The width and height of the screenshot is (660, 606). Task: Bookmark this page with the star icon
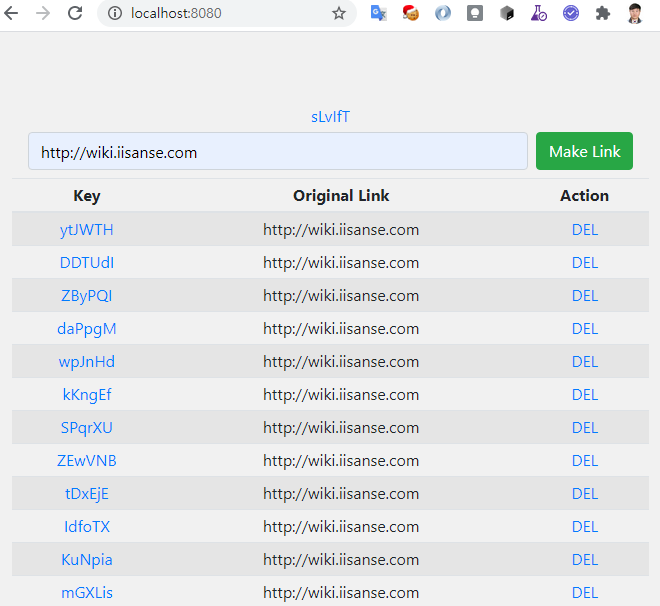pyautogui.click(x=339, y=13)
